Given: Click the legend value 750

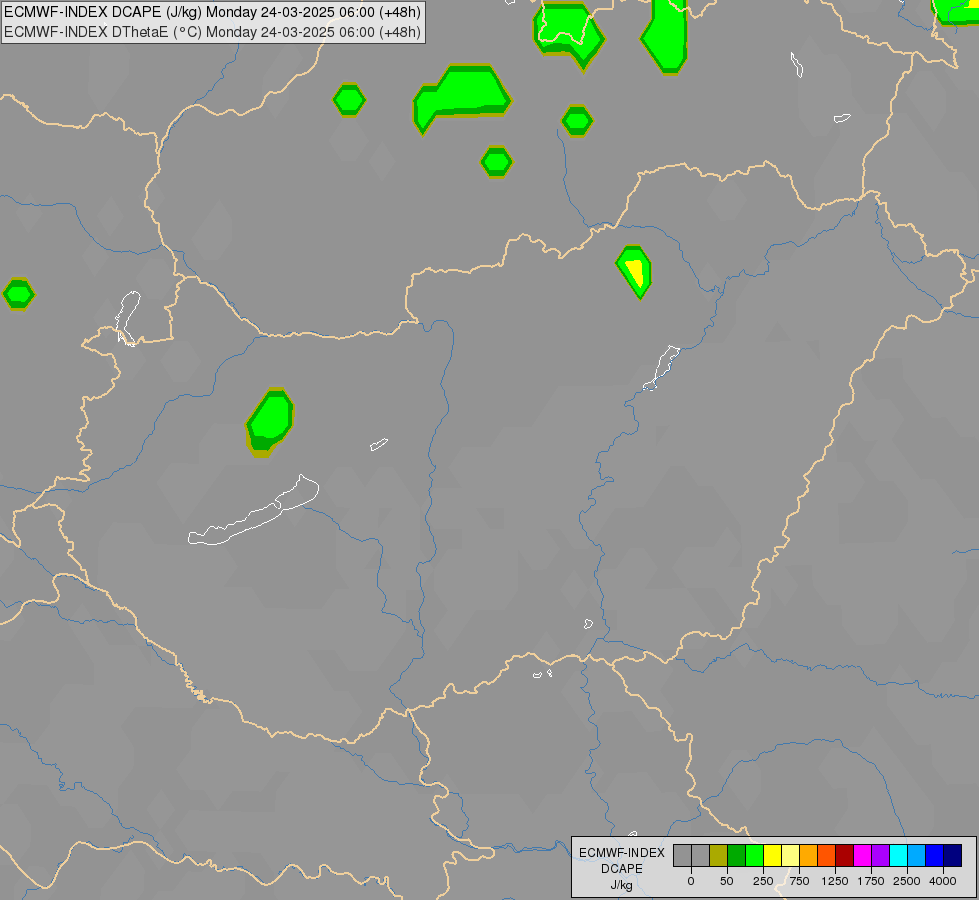Looking at the screenshot, I should coord(799,881).
